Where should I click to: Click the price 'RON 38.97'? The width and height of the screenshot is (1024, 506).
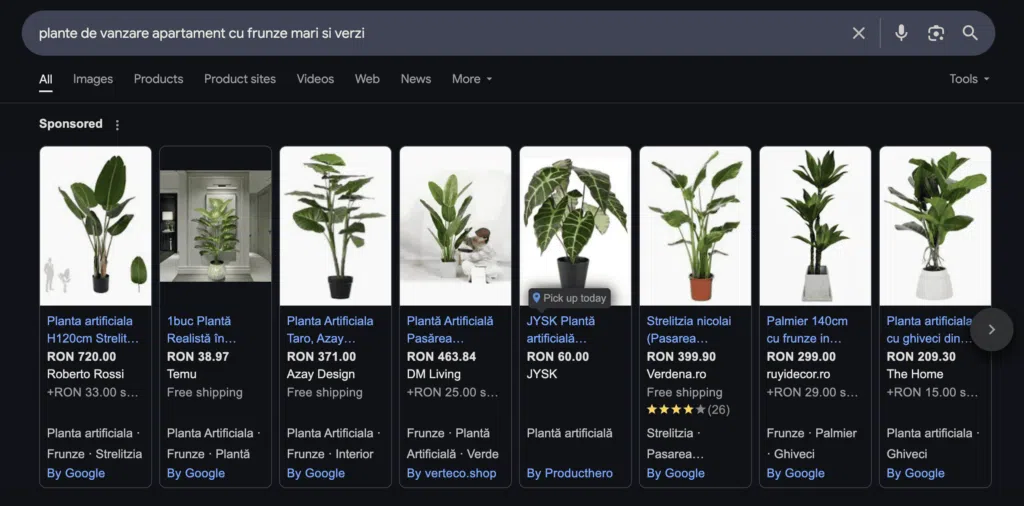pyautogui.click(x=199, y=357)
